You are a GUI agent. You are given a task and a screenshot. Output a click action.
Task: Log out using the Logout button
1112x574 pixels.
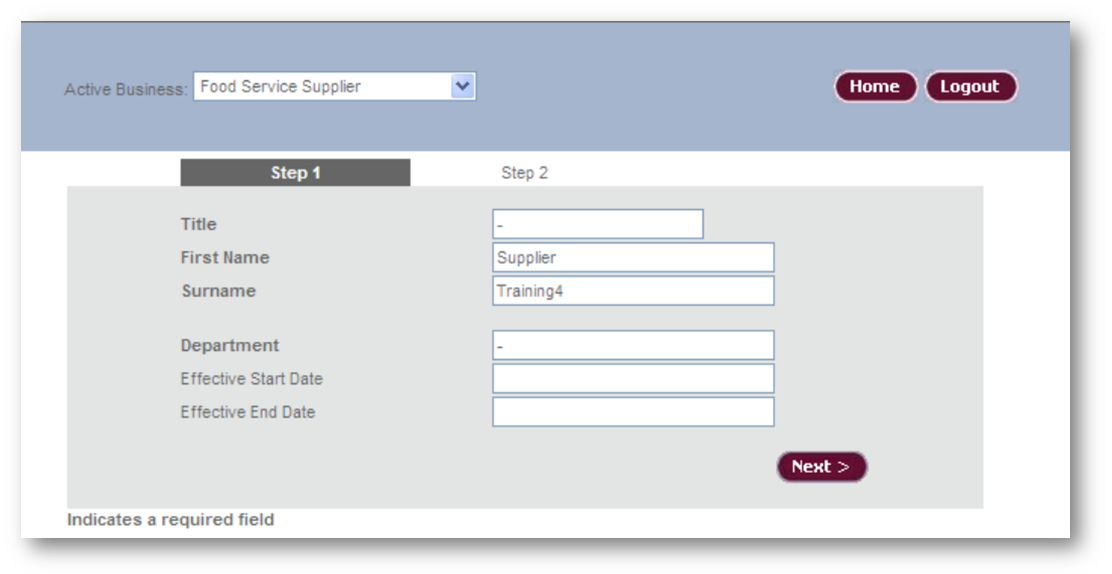pyautogui.click(x=971, y=87)
